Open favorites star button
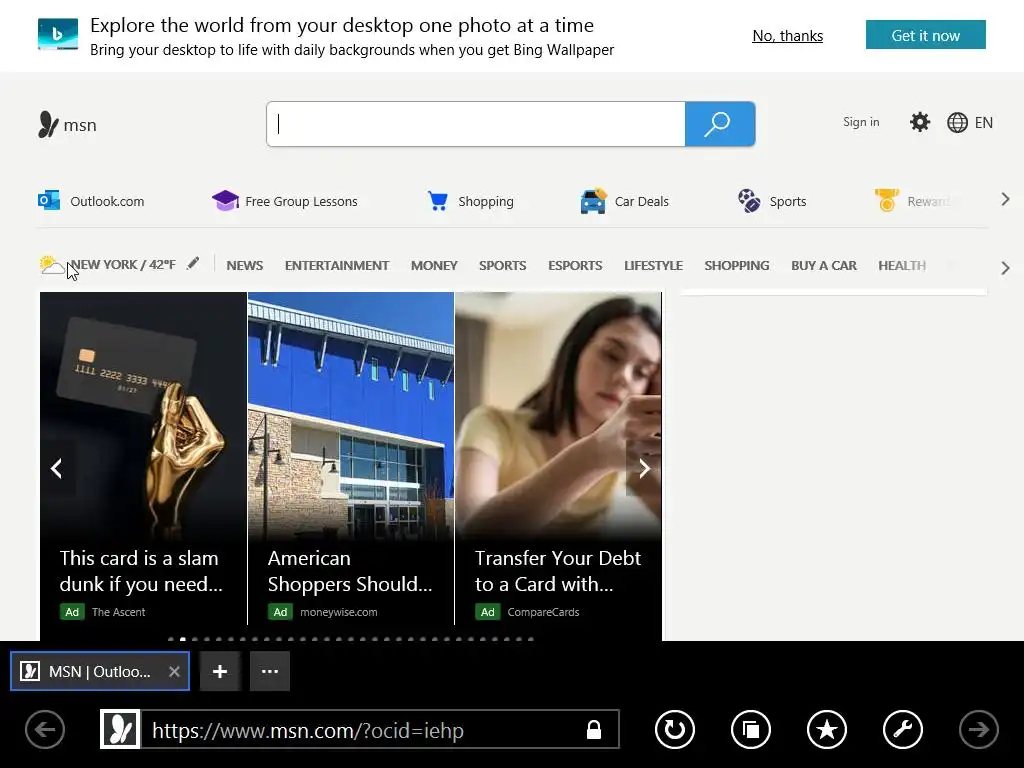1024x768 pixels. click(x=827, y=729)
